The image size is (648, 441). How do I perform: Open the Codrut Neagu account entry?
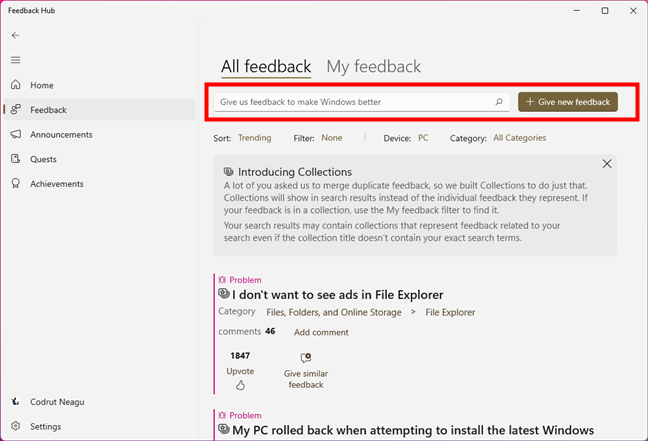click(x=99, y=402)
